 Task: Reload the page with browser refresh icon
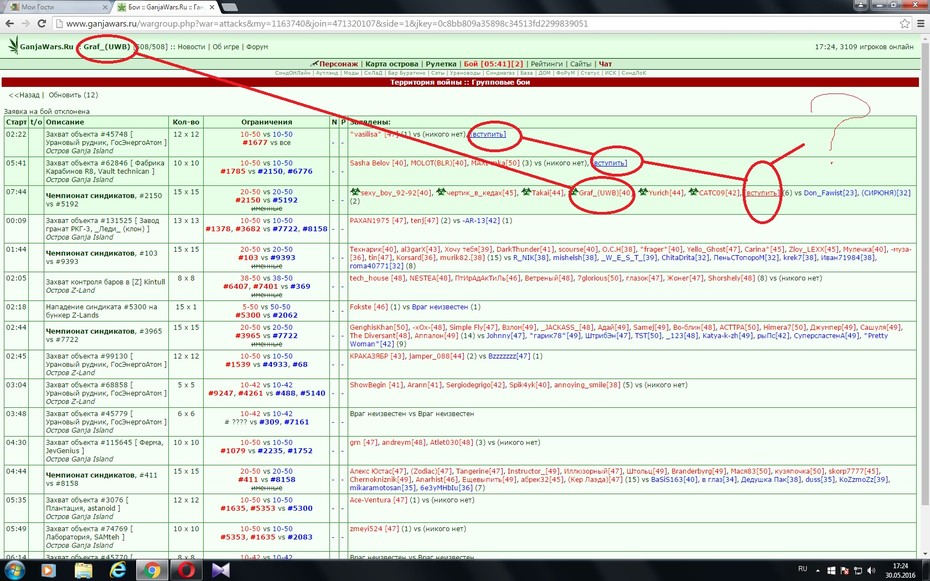point(42,24)
